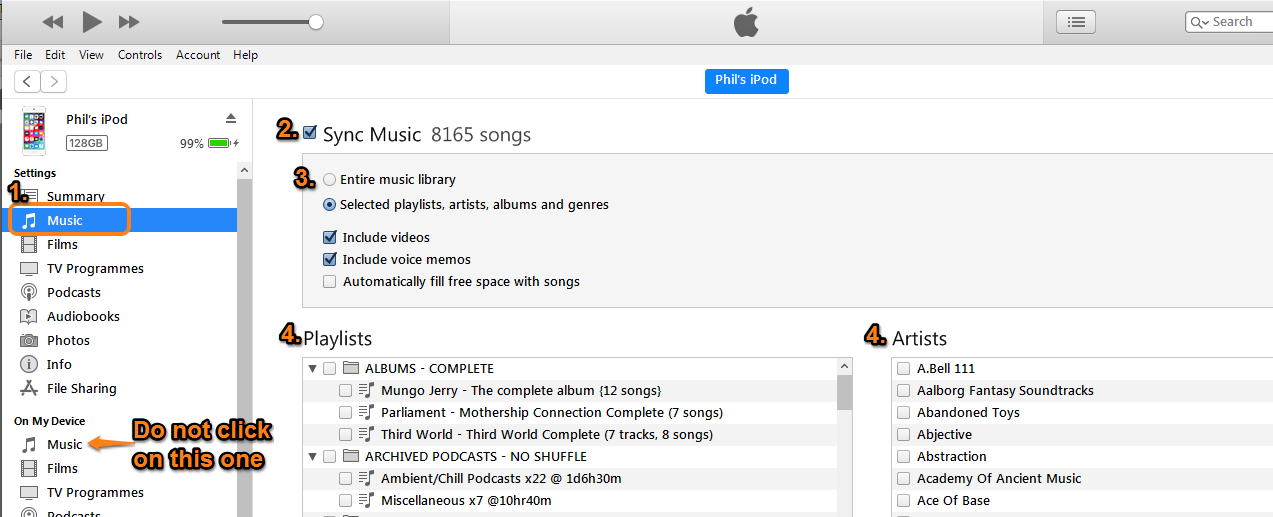1273x517 pixels.
Task: Check Abstraction artist checkbox
Action: coord(904,457)
